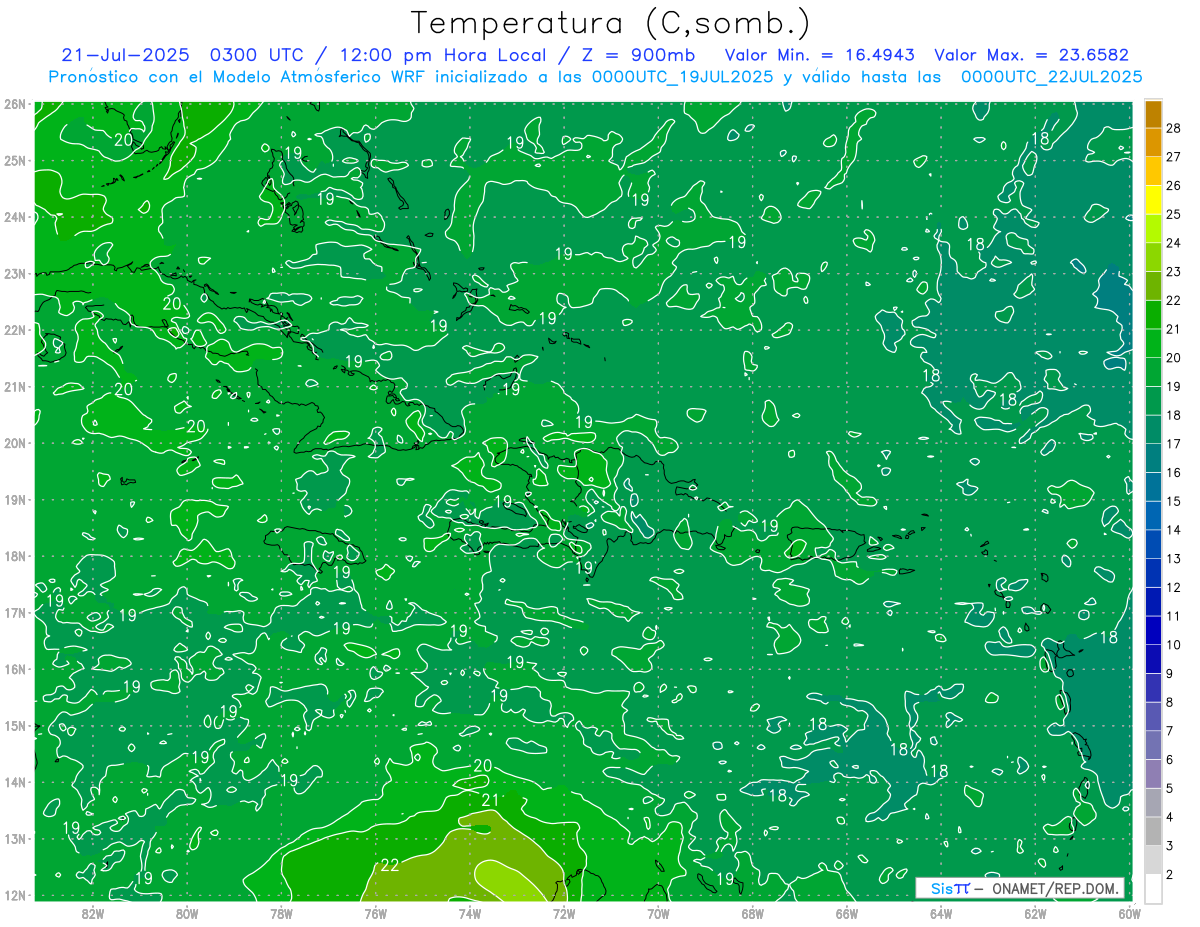Click the 74W longitude axis label
Viewport: 1200px width, 927px height.
click(470, 914)
